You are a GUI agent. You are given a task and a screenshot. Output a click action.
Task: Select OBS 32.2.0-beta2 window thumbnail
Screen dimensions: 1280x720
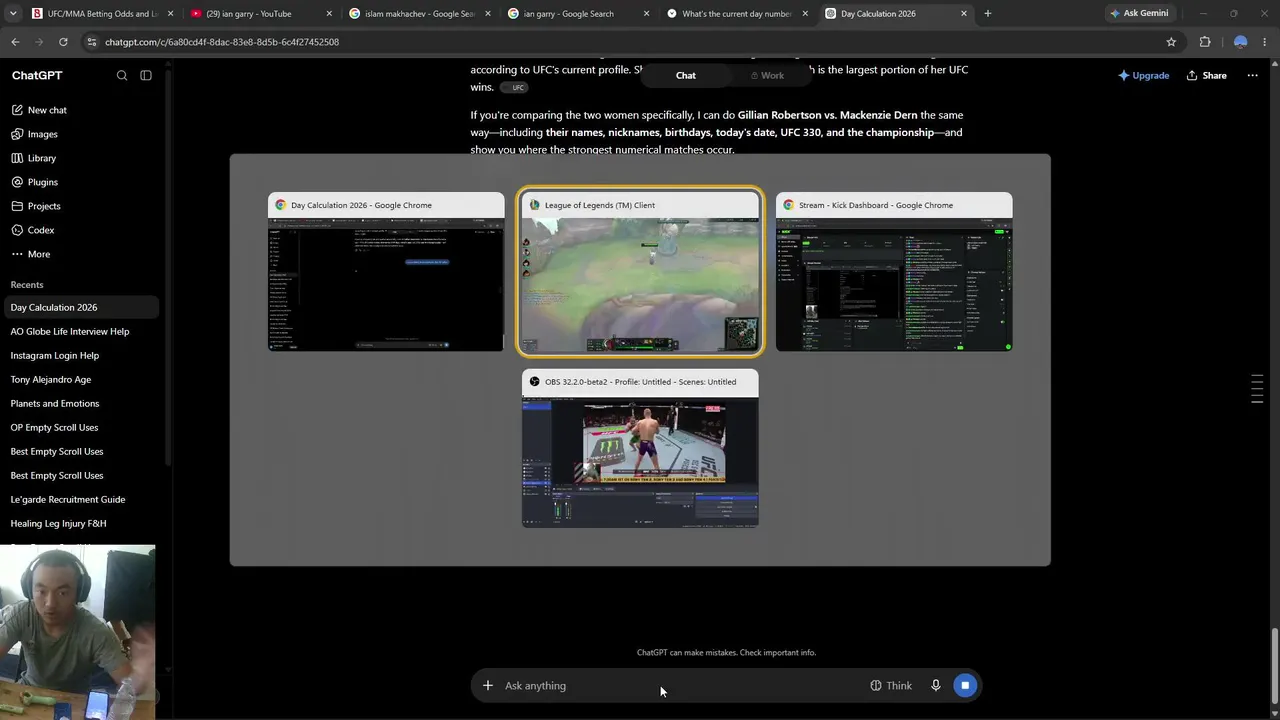[640, 448]
